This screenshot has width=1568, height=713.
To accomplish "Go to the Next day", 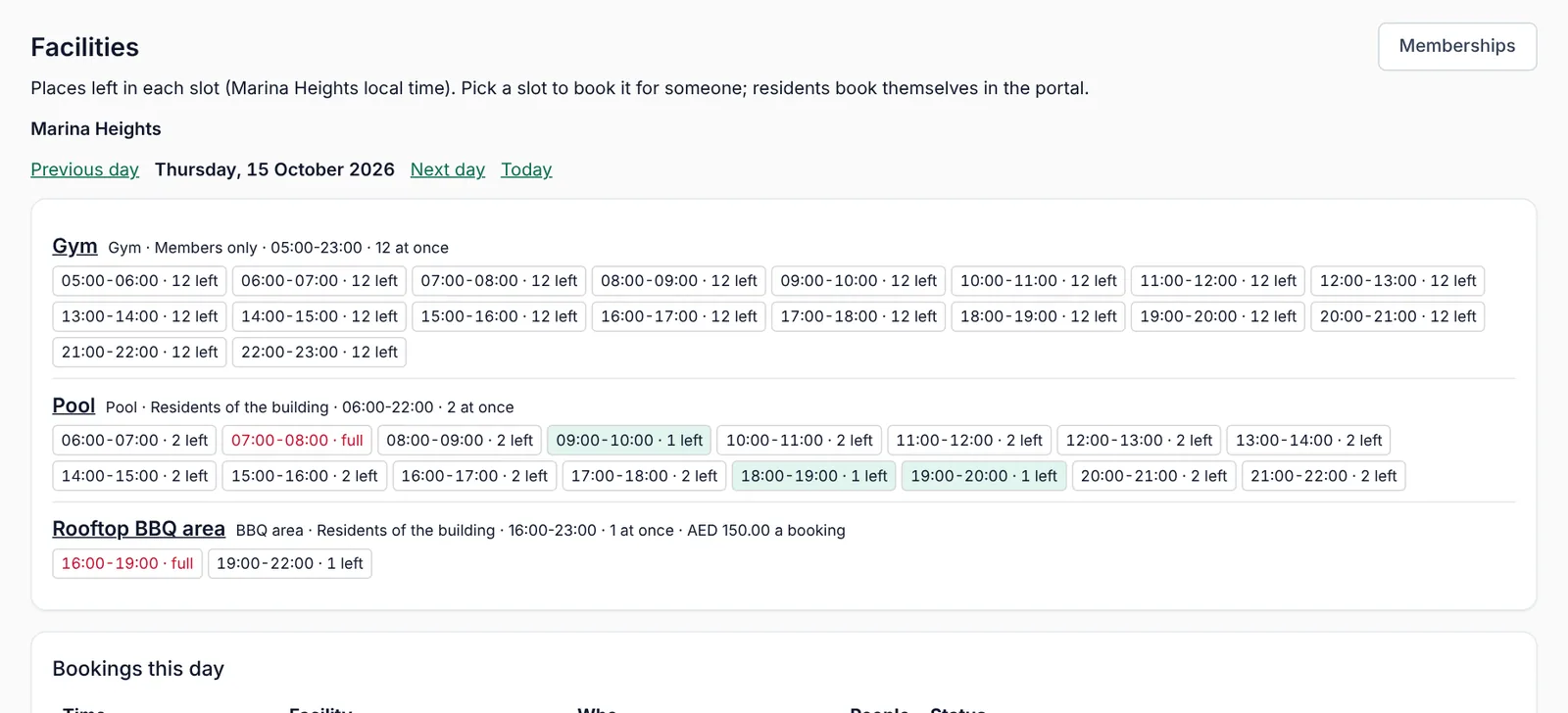I will pos(448,169).
